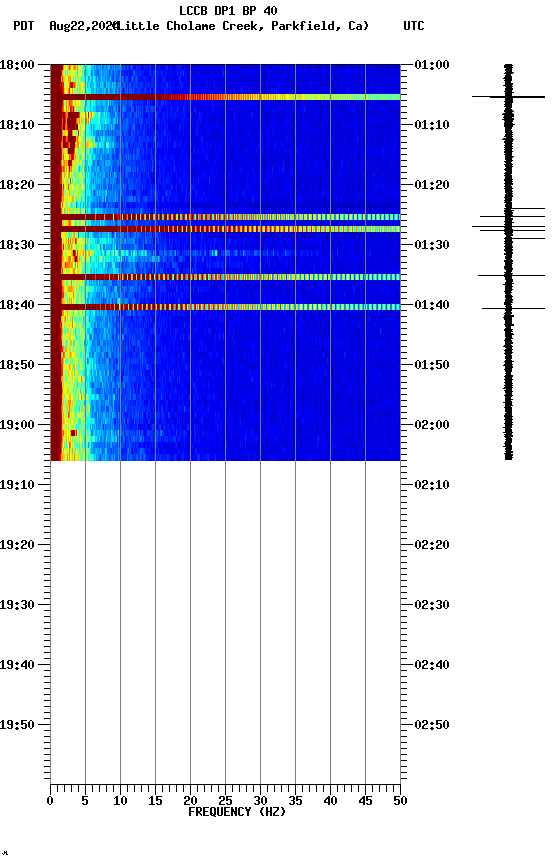Click the '01:00' UTC time label
552x864 pixels.
[432, 65]
